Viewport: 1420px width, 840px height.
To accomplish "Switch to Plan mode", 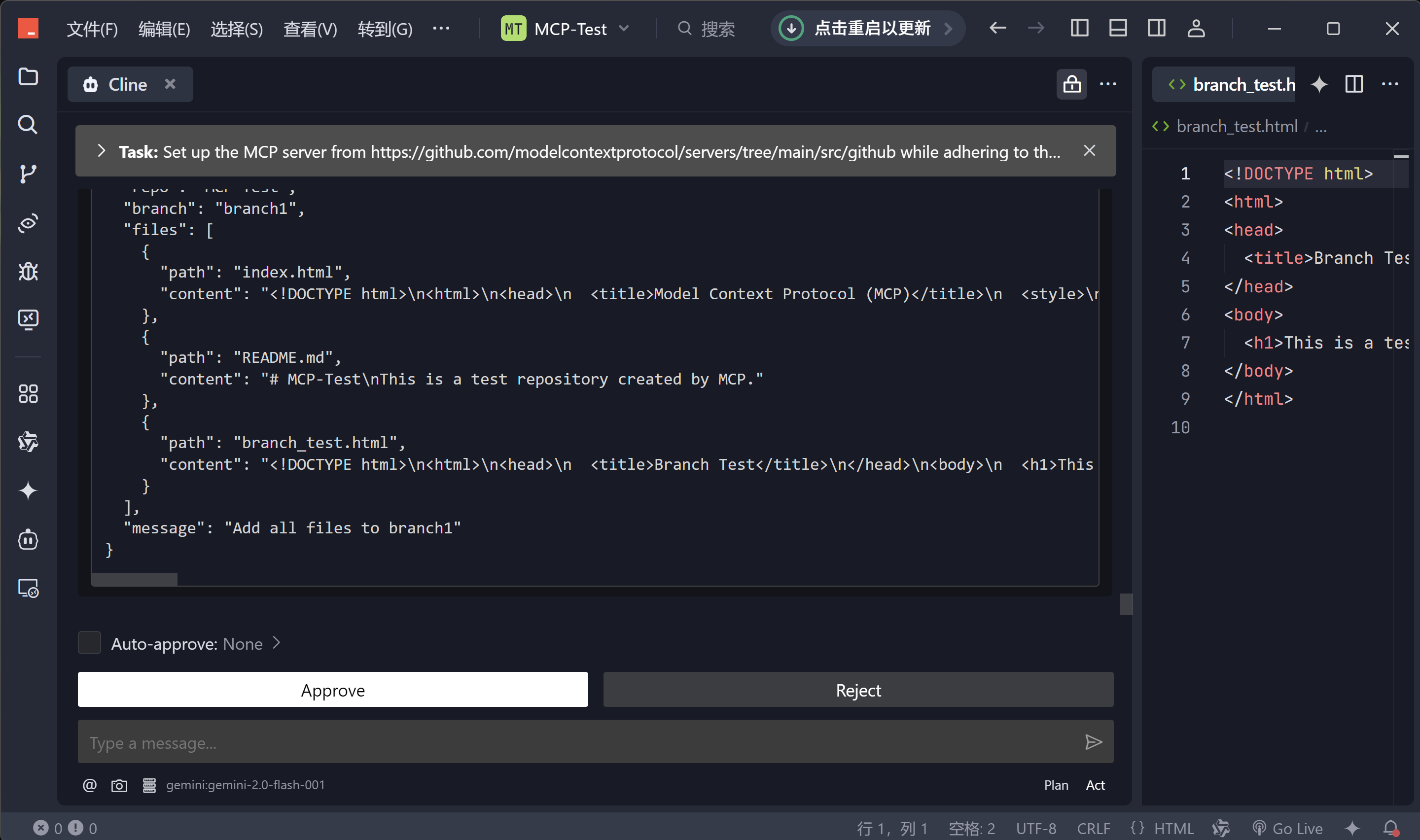I will pyautogui.click(x=1056, y=785).
